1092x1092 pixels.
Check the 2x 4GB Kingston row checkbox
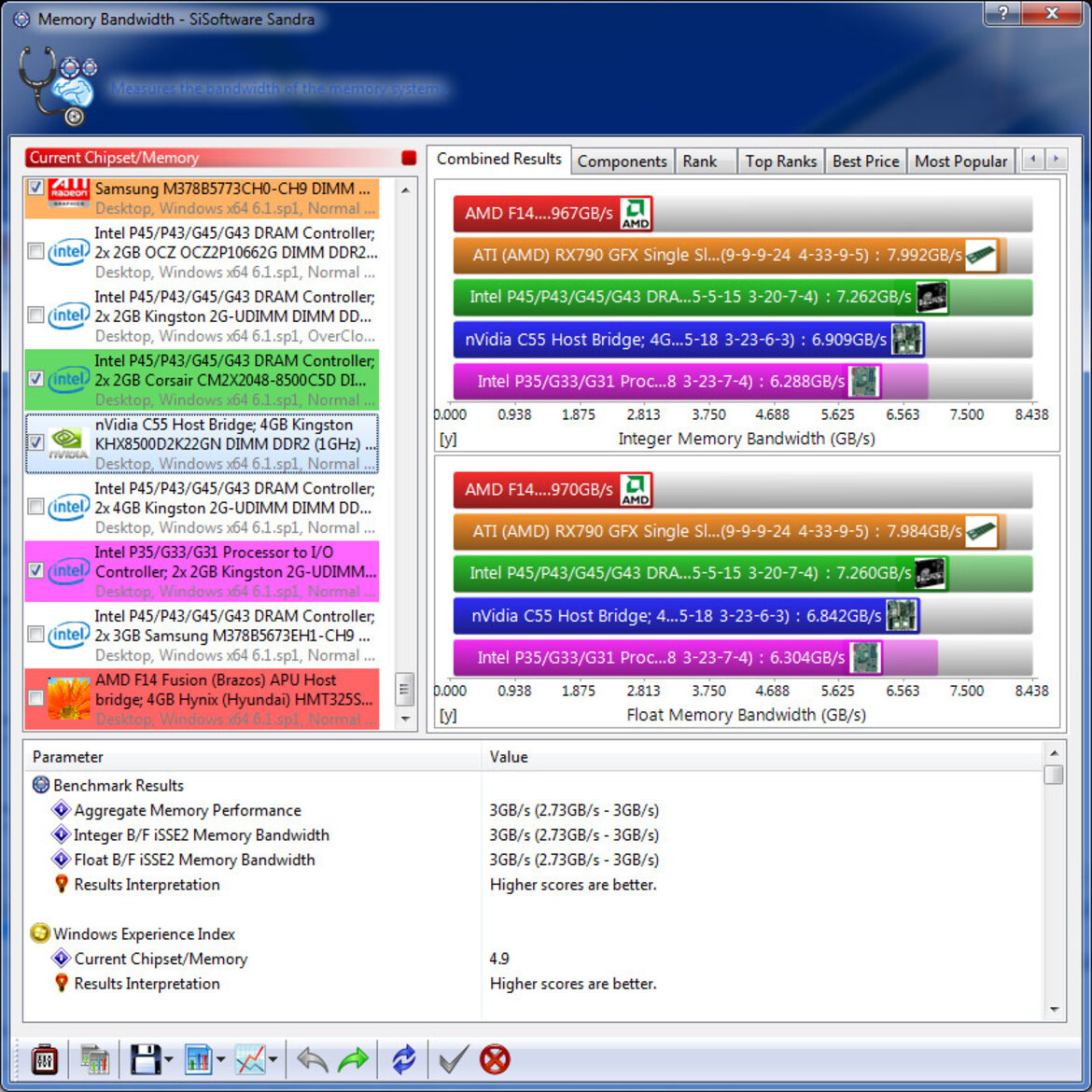[x=35, y=506]
